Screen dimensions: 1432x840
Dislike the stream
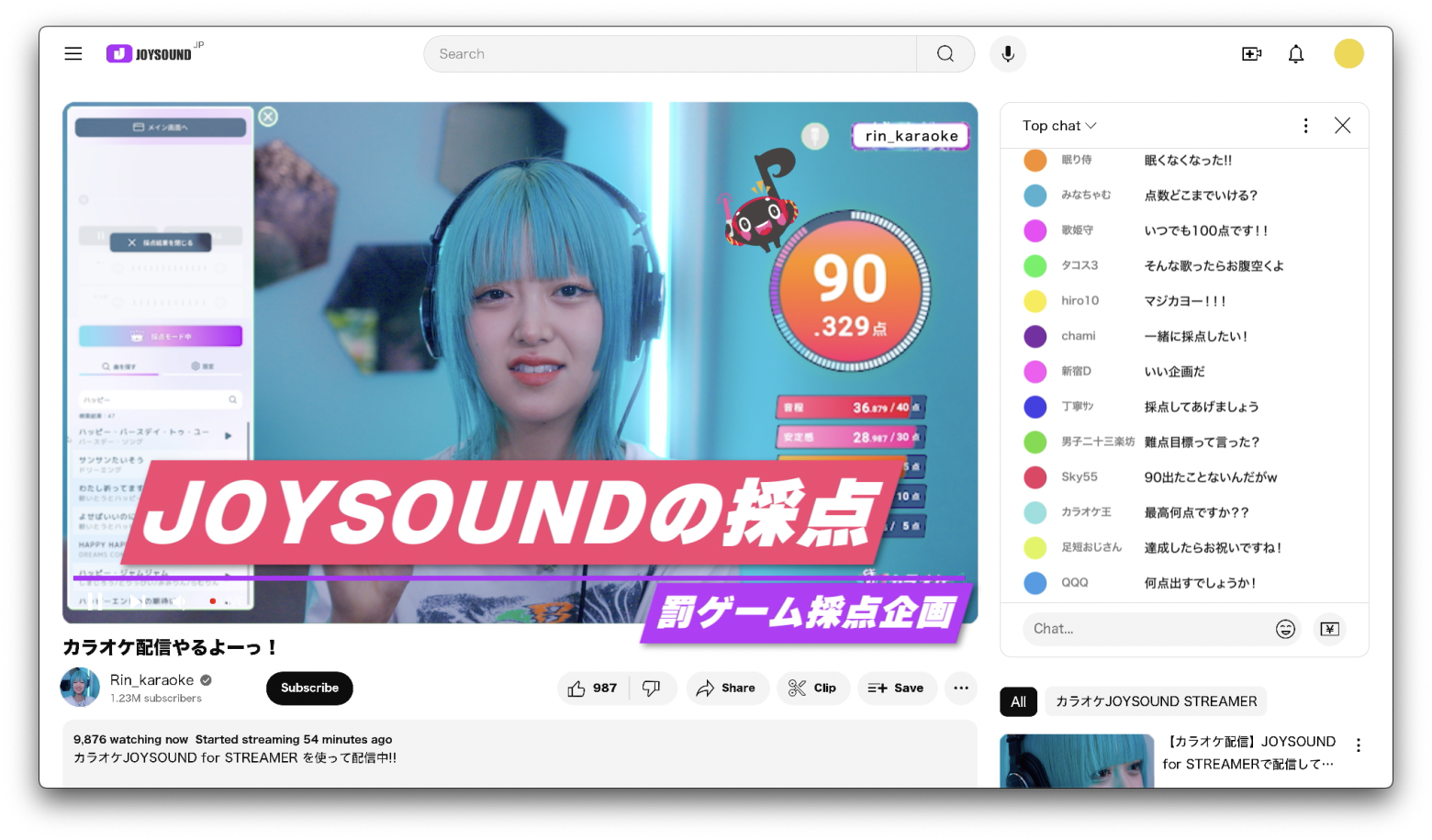point(652,688)
